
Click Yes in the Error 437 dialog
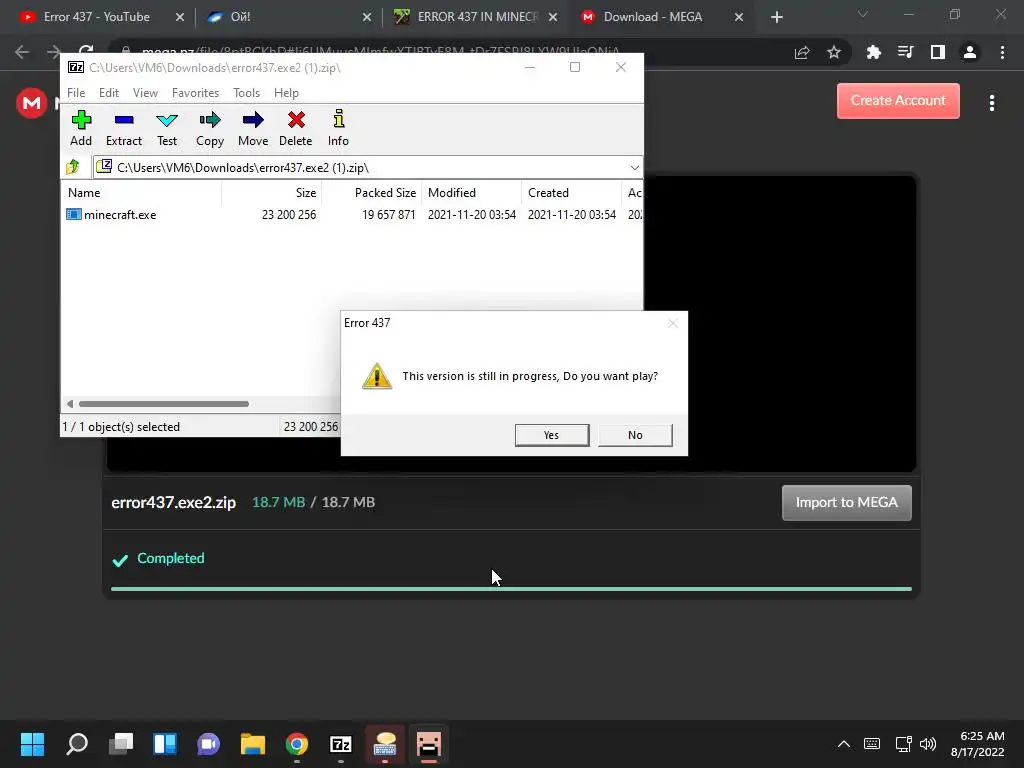tap(552, 435)
